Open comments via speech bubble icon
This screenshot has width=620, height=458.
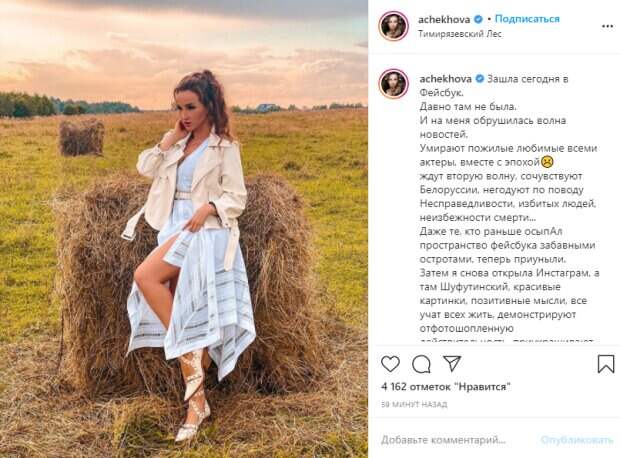click(x=421, y=364)
